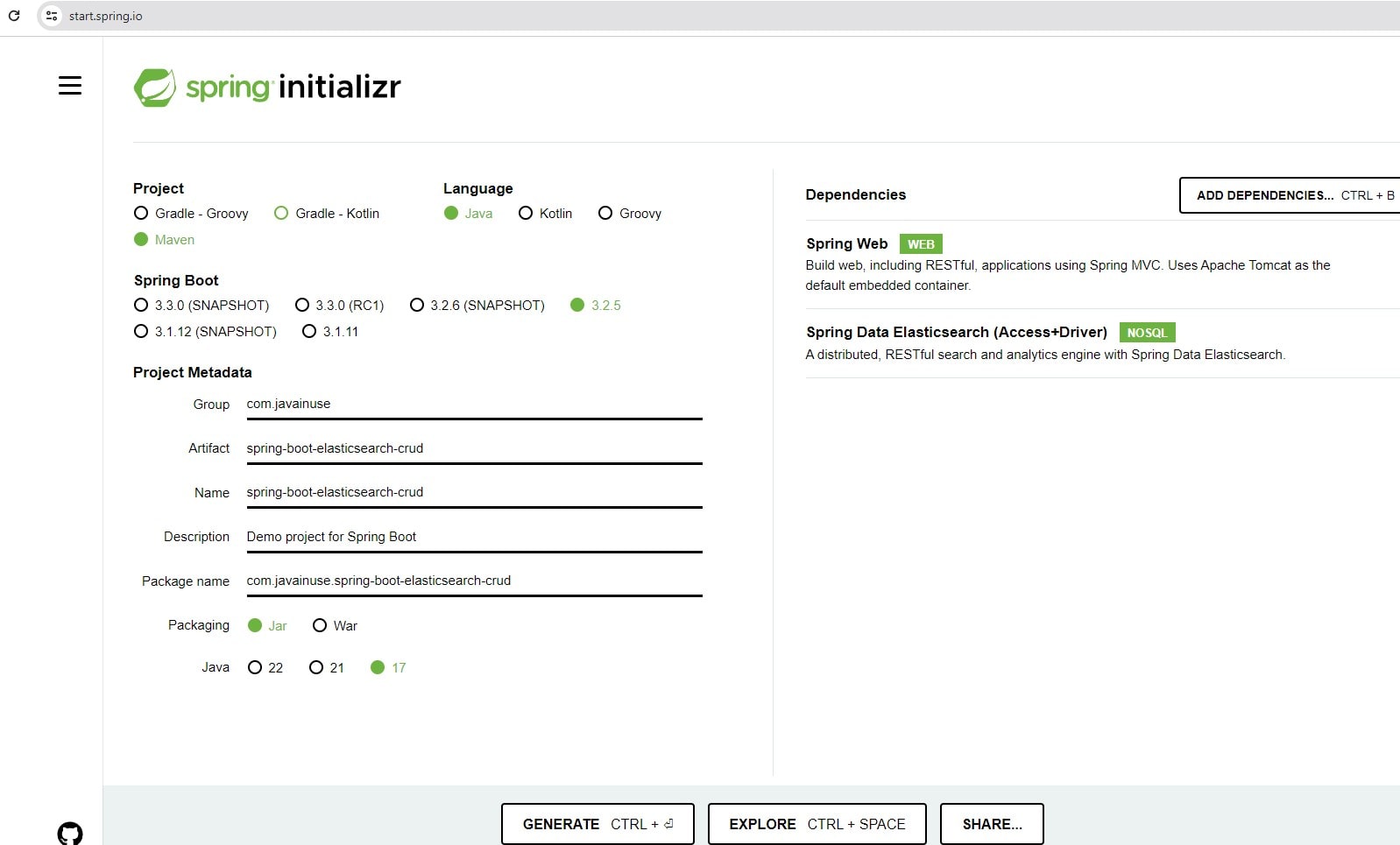The height and width of the screenshot is (845, 1400).
Task: Click the Name input field
Action: pos(474,493)
